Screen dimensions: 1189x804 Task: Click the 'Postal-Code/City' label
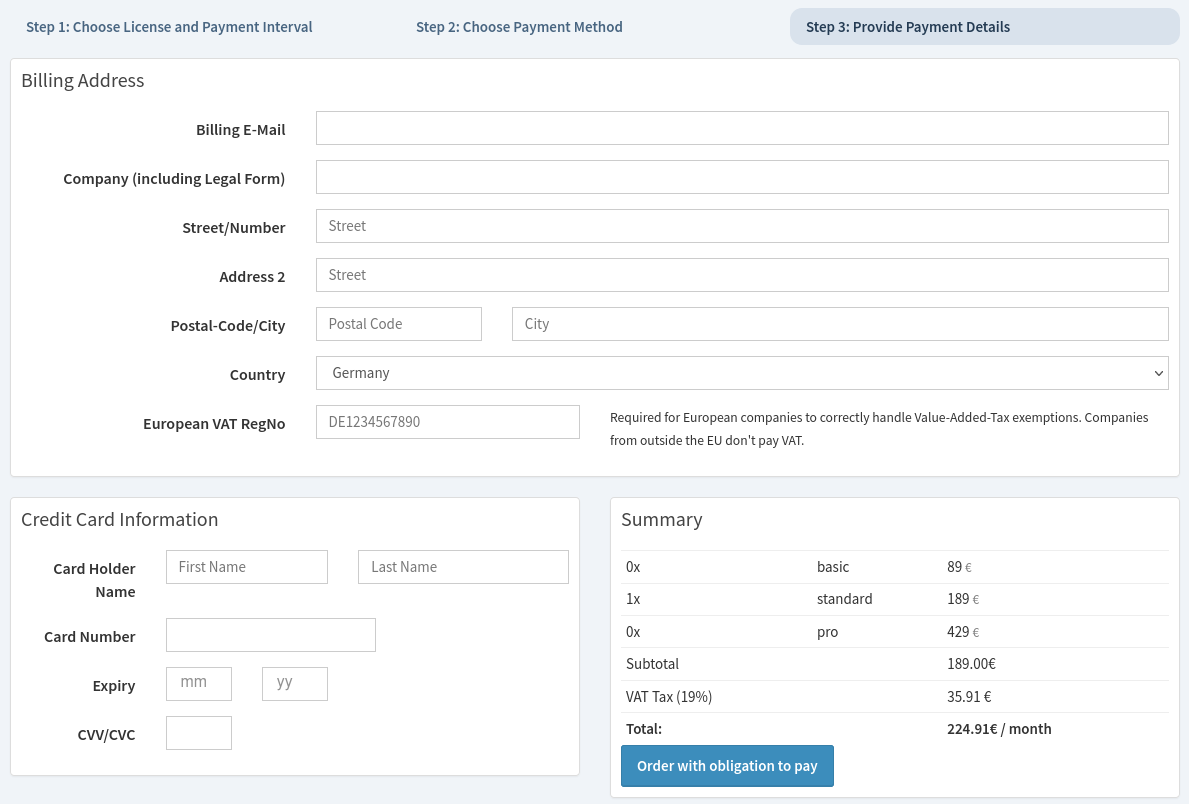pos(227,326)
